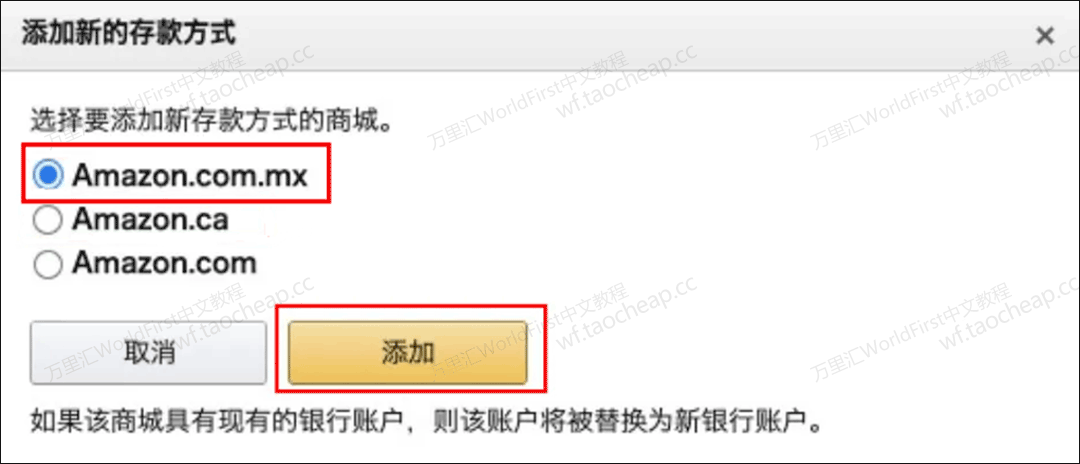Click the gray dialog header bar
Image resolution: width=1080 pixels, height=464 pixels.
[540, 35]
